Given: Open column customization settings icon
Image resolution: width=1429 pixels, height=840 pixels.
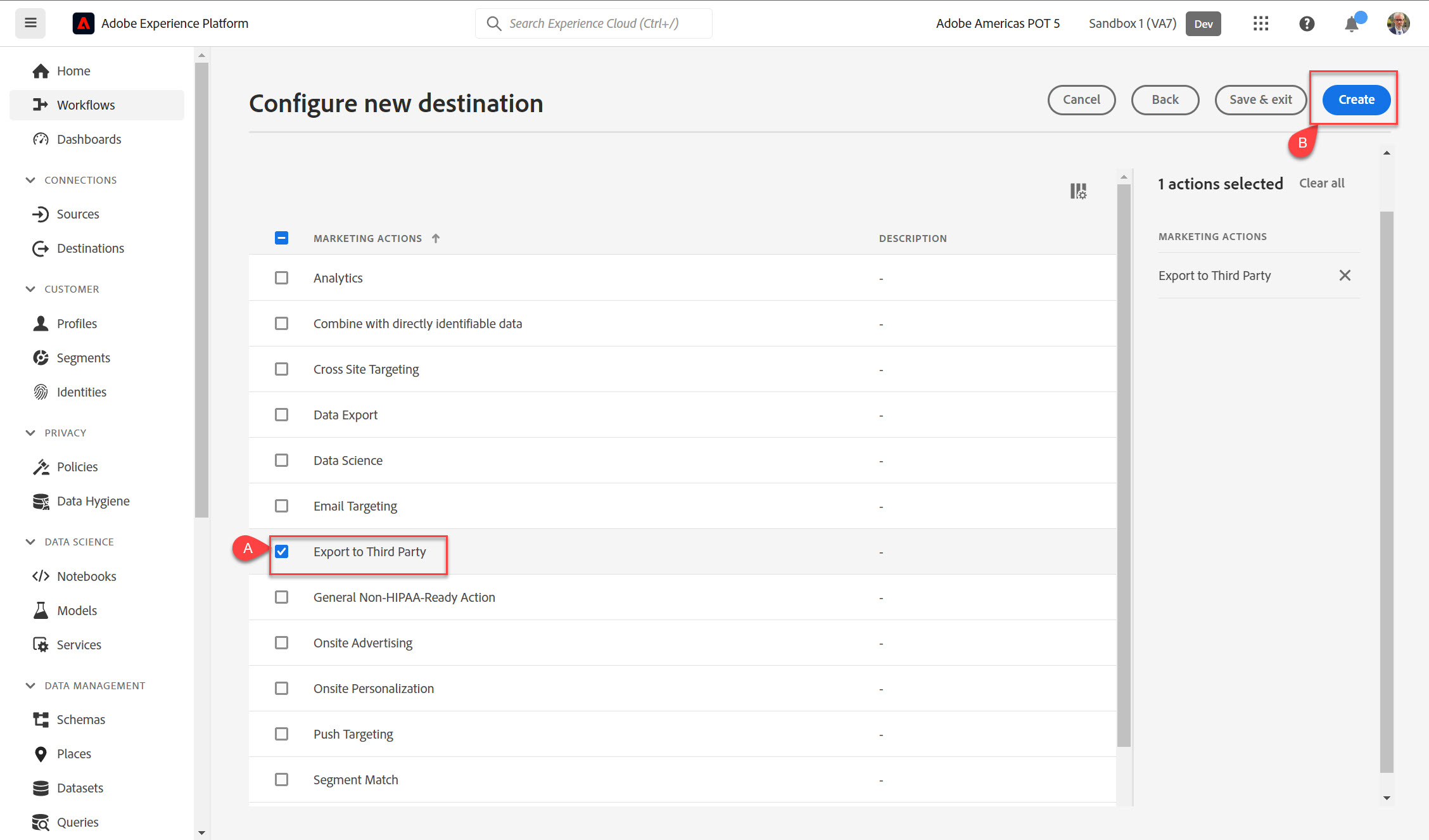Looking at the screenshot, I should click(1078, 191).
